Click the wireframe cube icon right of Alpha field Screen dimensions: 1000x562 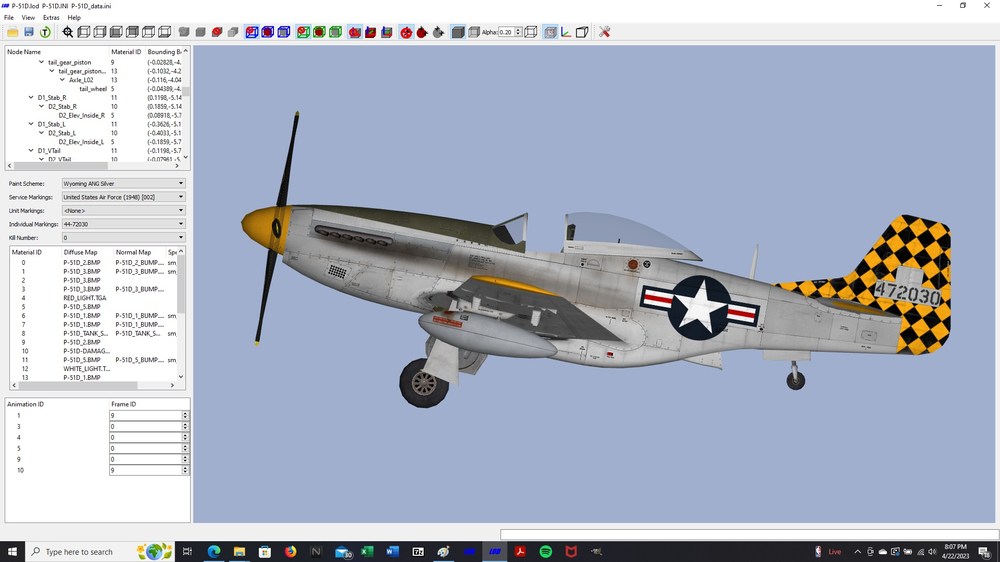531,32
